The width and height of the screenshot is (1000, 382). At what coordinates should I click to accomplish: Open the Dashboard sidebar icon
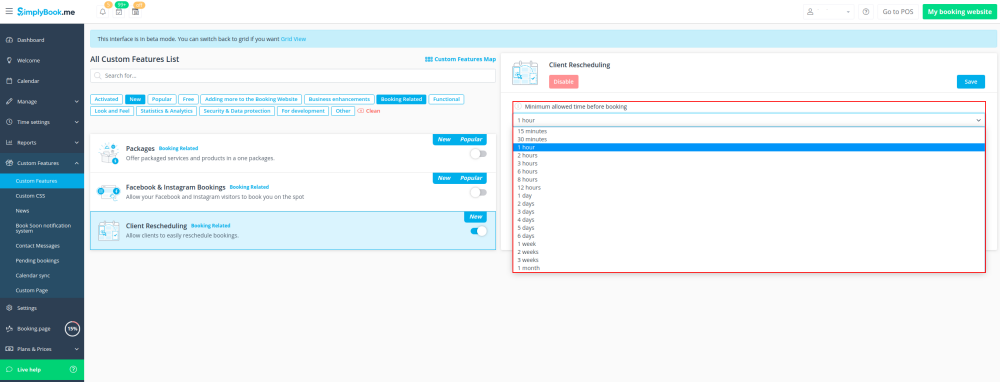9,40
